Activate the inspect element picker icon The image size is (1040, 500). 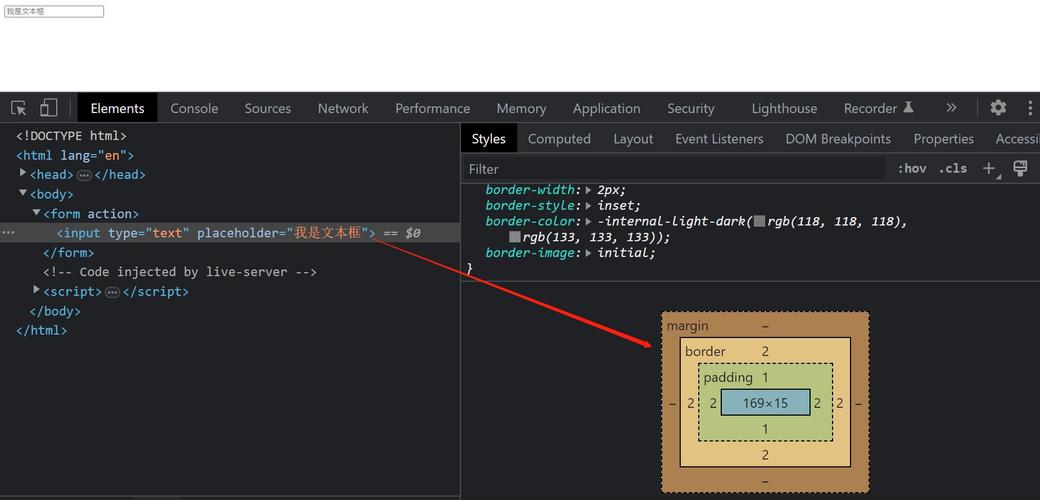[18, 108]
